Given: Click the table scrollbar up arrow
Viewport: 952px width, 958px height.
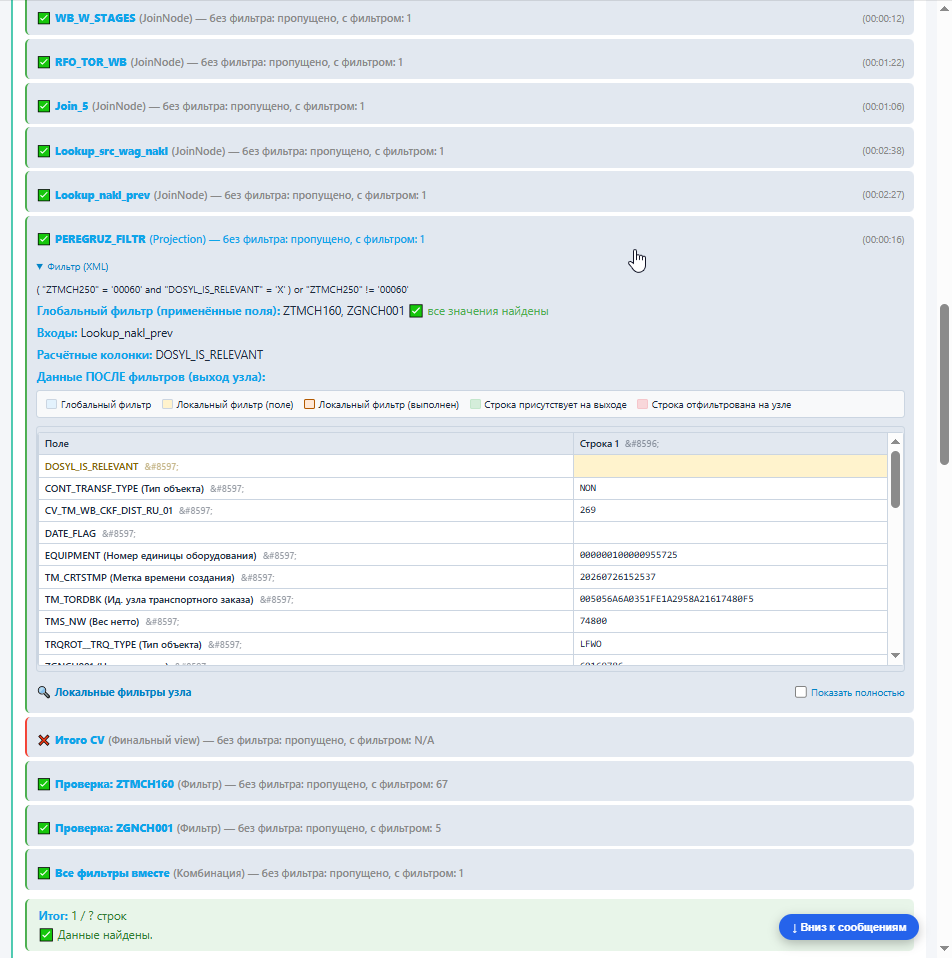Looking at the screenshot, I should pos(895,441).
